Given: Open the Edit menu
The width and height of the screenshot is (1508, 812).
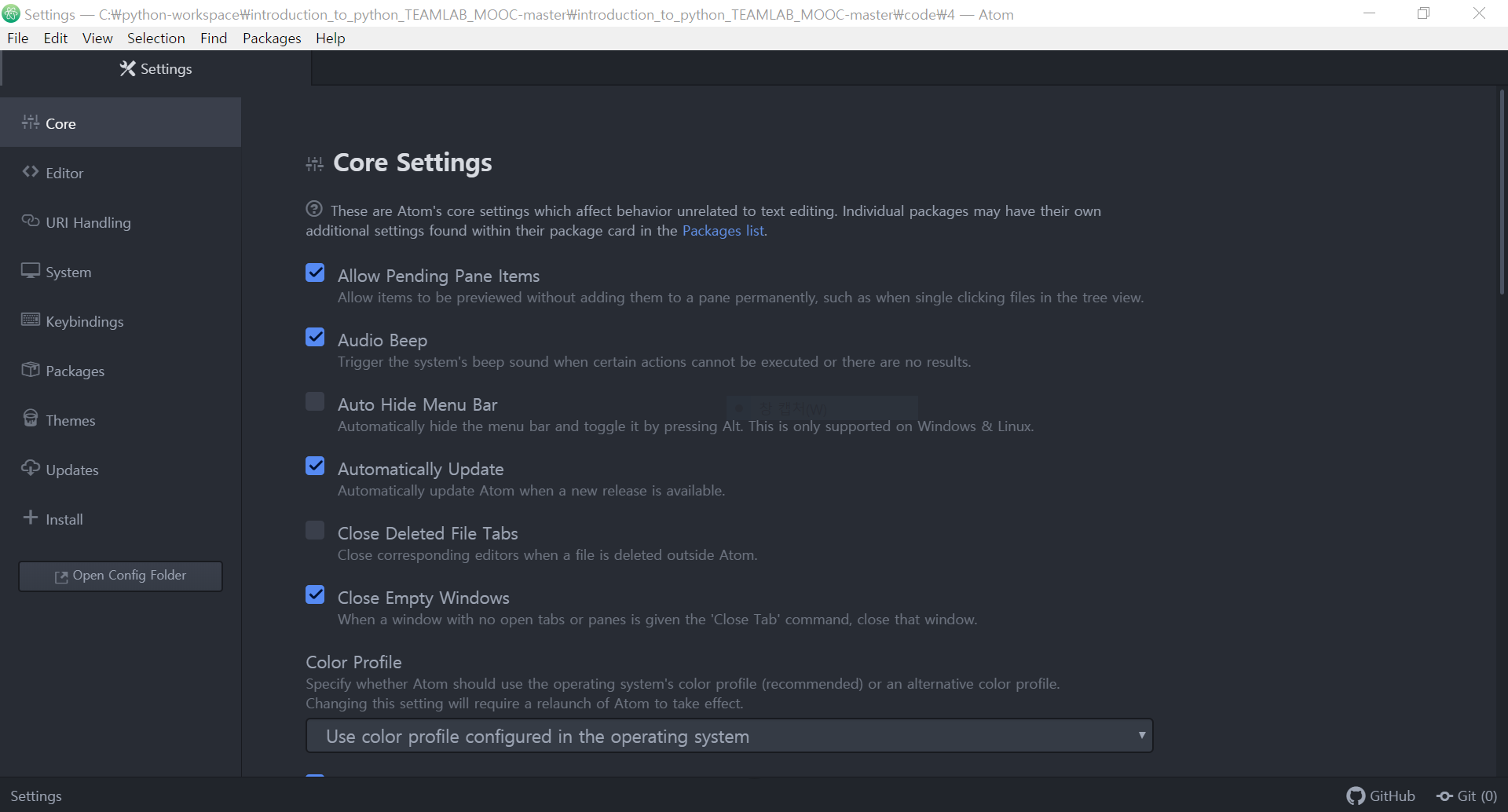Looking at the screenshot, I should point(56,38).
